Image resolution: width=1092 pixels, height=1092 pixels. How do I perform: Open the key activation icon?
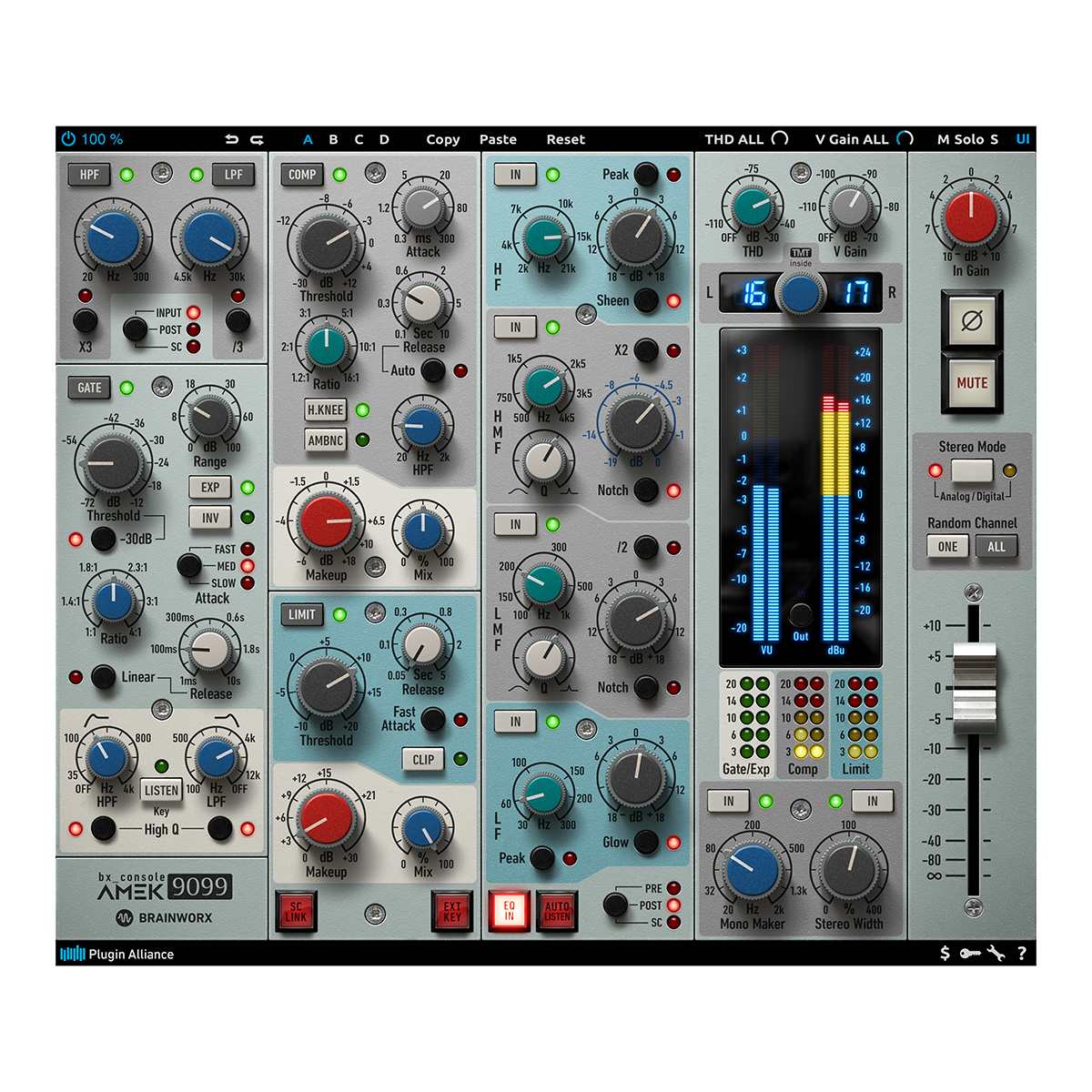[x=970, y=954]
